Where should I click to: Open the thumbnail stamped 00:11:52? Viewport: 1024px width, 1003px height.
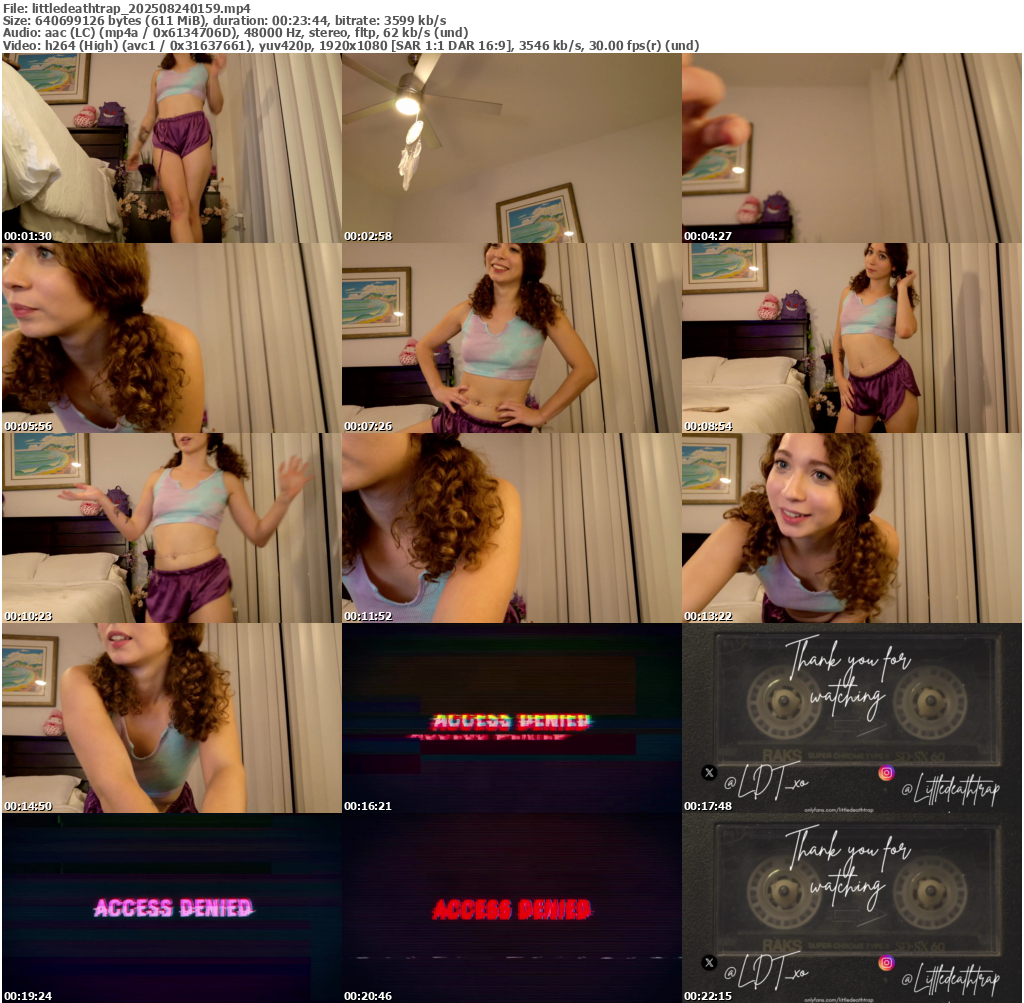click(511, 528)
